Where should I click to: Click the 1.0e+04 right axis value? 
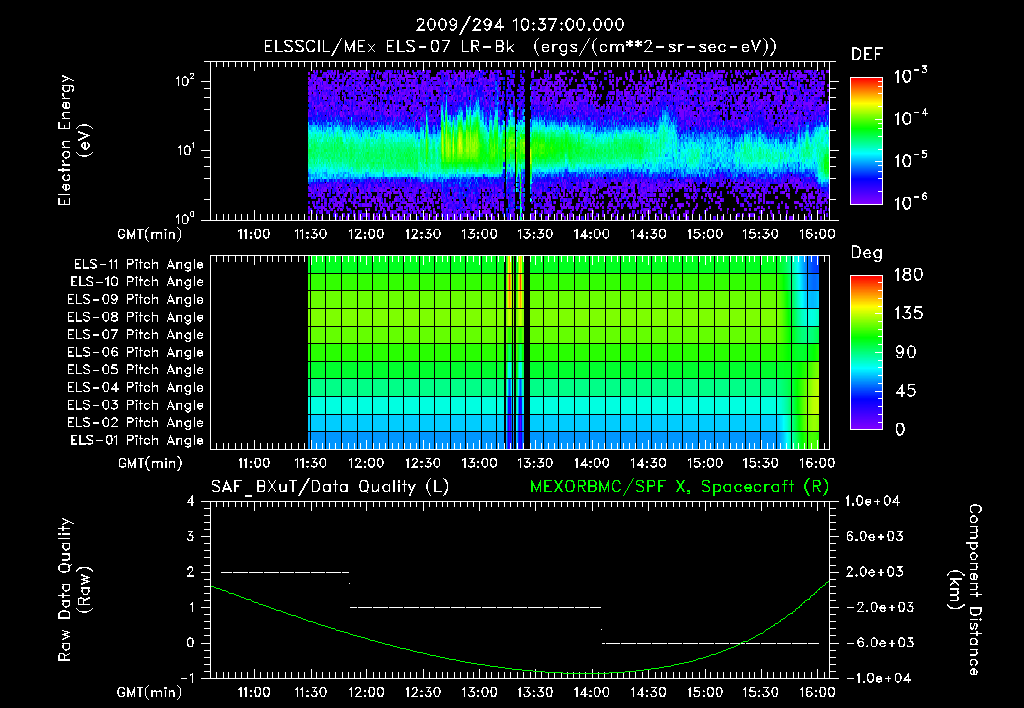point(872,501)
